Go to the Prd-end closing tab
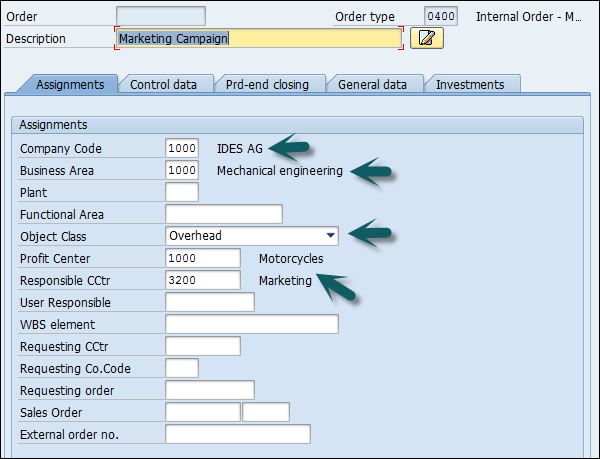This screenshot has width=600, height=459. pos(267,85)
